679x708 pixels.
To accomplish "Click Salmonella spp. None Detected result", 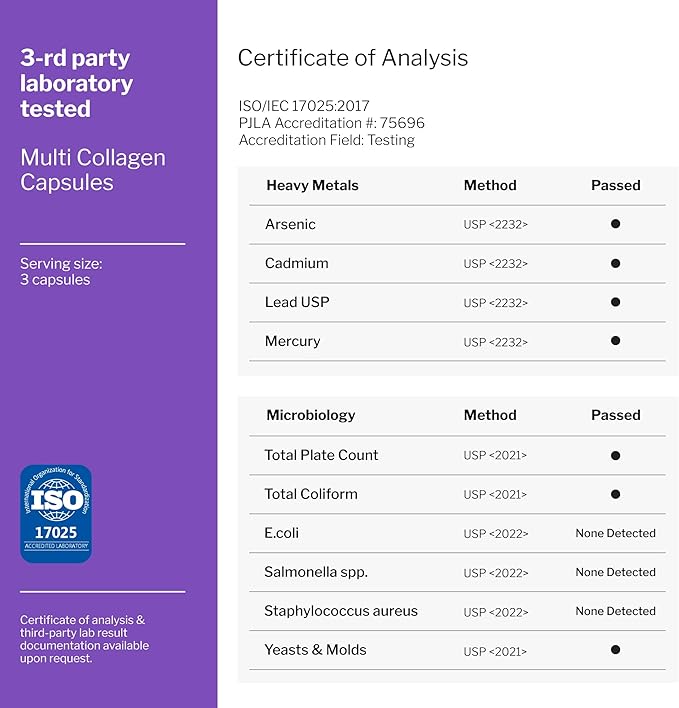I will 615,572.
